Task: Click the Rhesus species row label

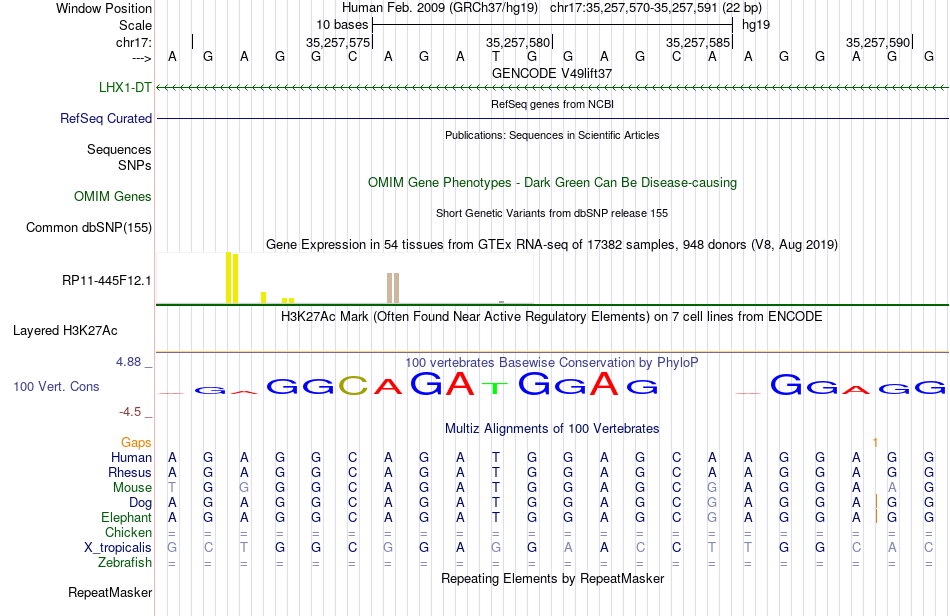Action: coord(130,472)
